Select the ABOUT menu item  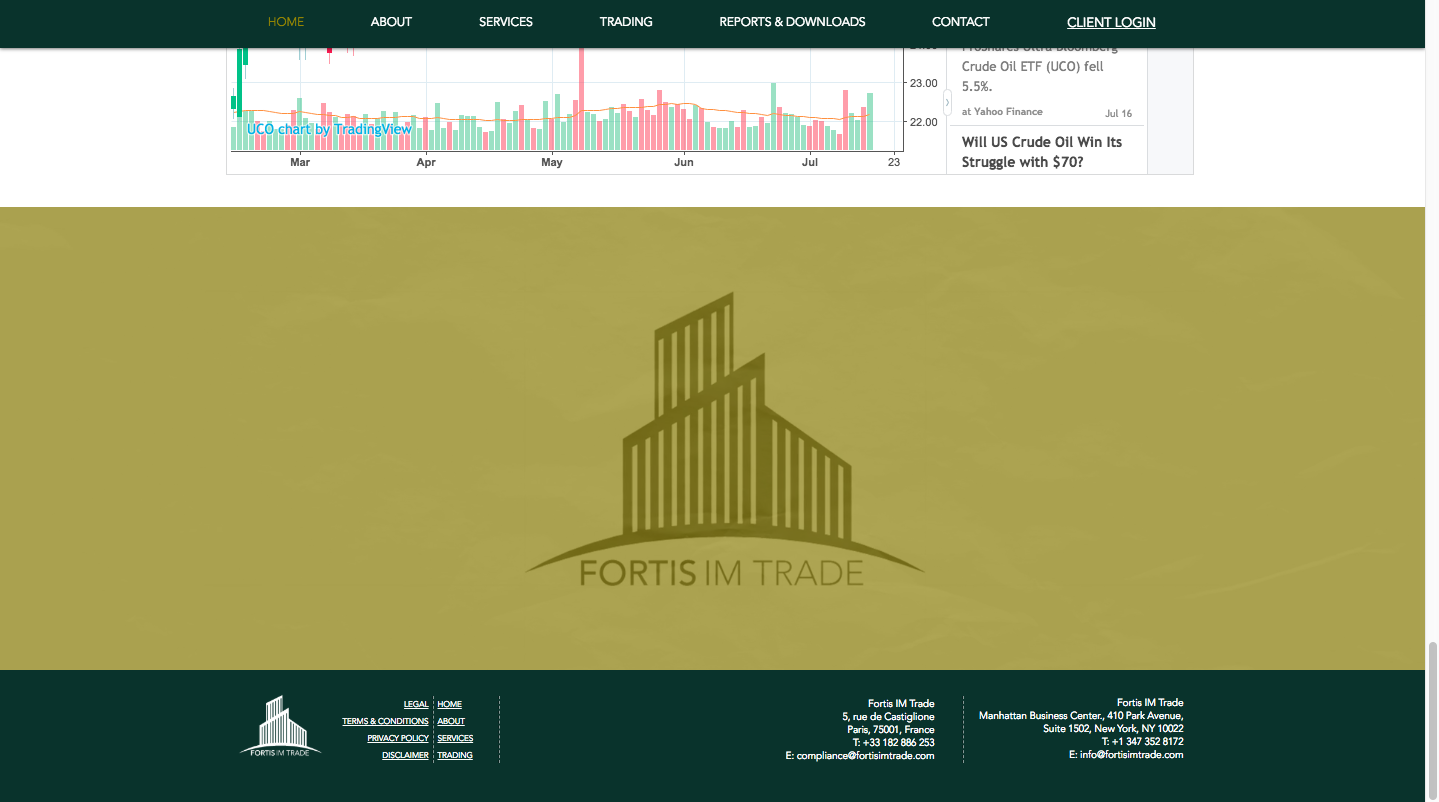(x=391, y=21)
